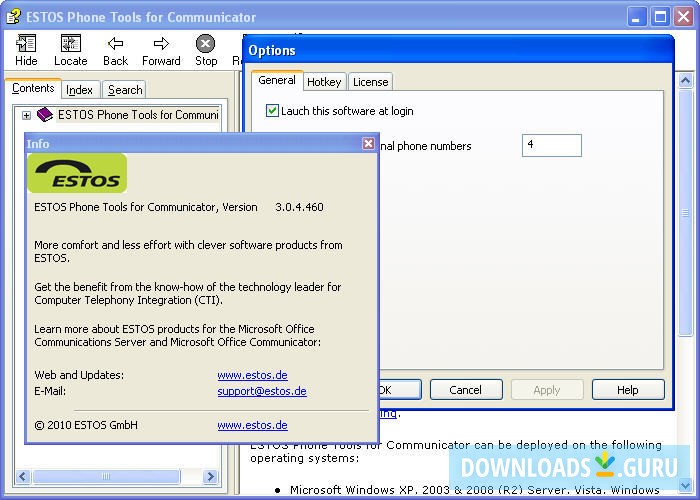Click the Forward arrow toolbar icon
The image size is (700, 500).
161,50
